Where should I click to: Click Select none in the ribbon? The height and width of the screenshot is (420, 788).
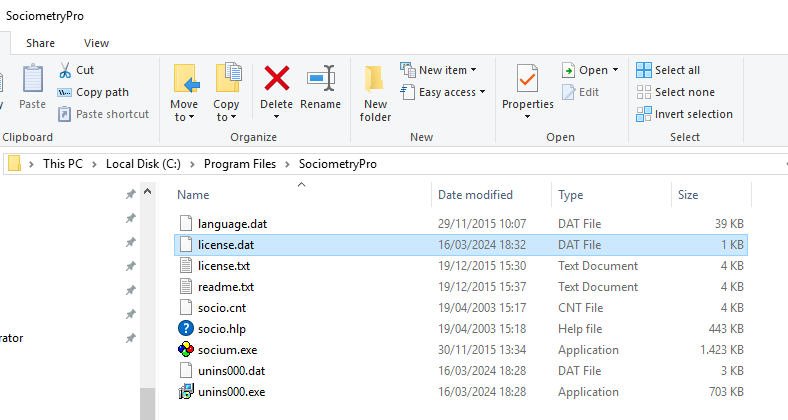click(x=684, y=92)
